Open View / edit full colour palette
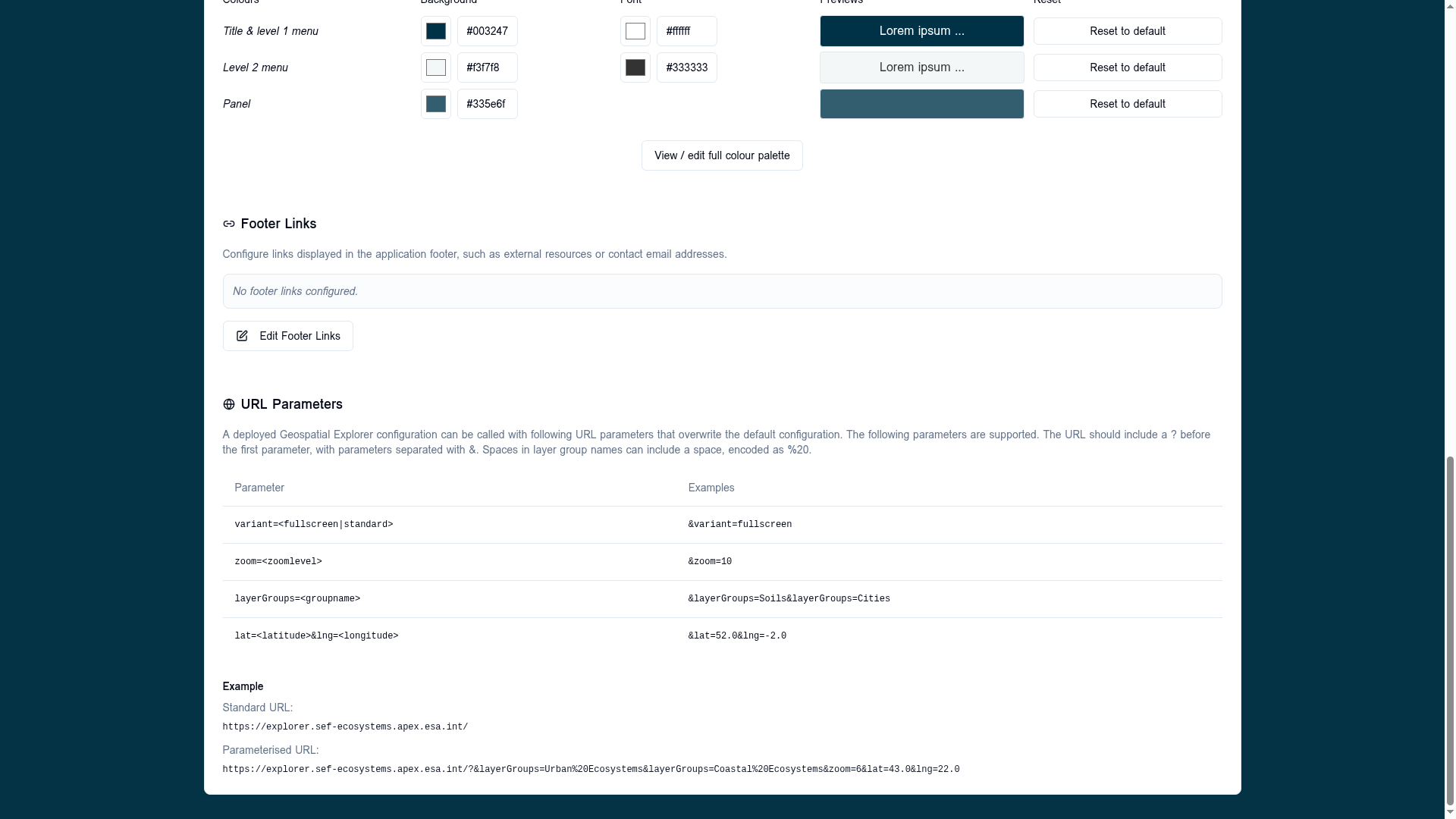Viewport: 1456px width, 819px height. coord(722,155)
